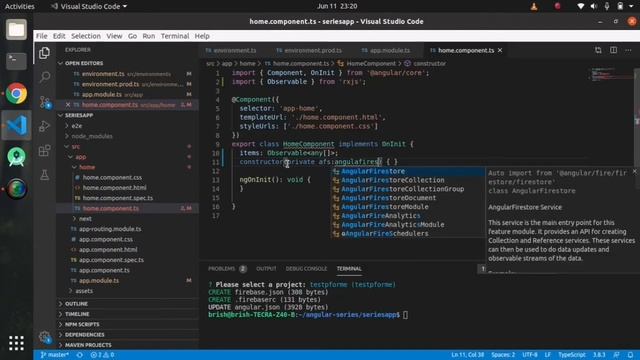Open the Search view in activity bar

pyautogui.click(x=44, y=77)
